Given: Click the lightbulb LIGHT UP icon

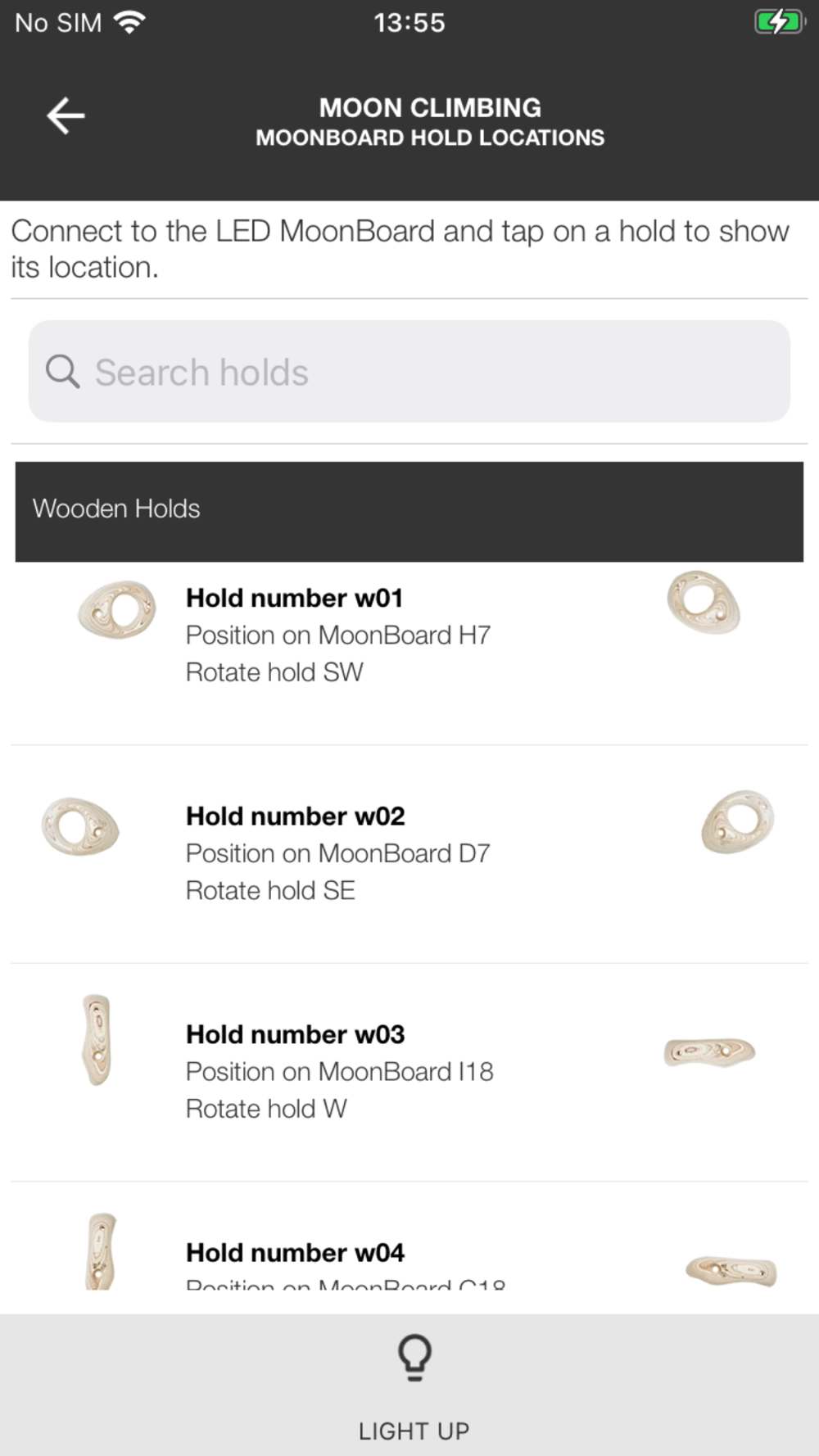Looking at the screenshot, I should tap(414, 1358).
